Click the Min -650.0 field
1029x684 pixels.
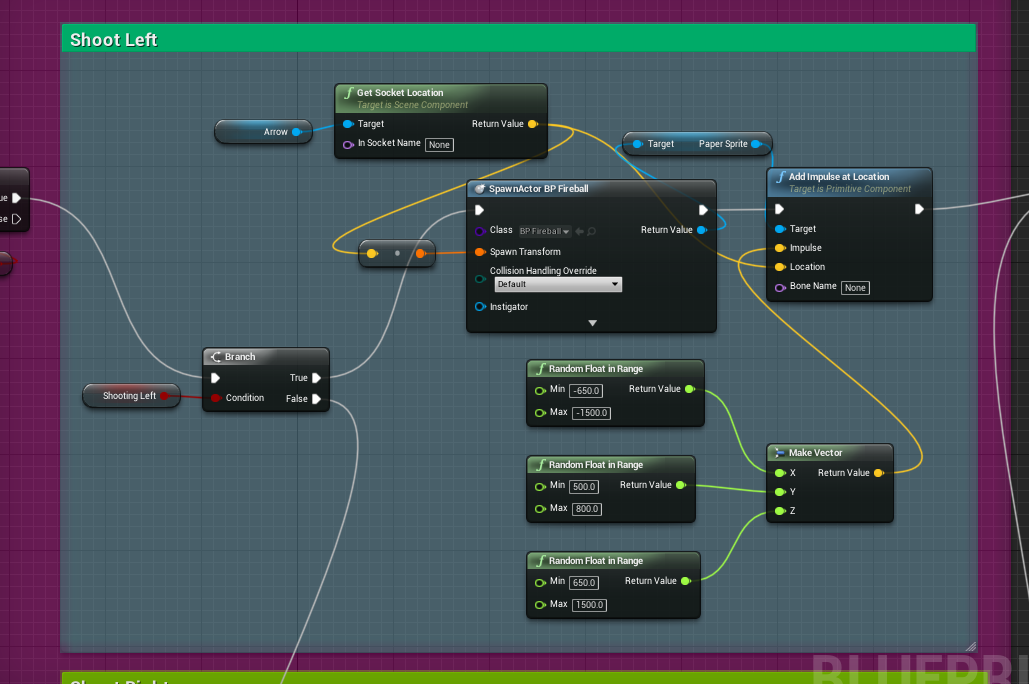tap(586, 391)
